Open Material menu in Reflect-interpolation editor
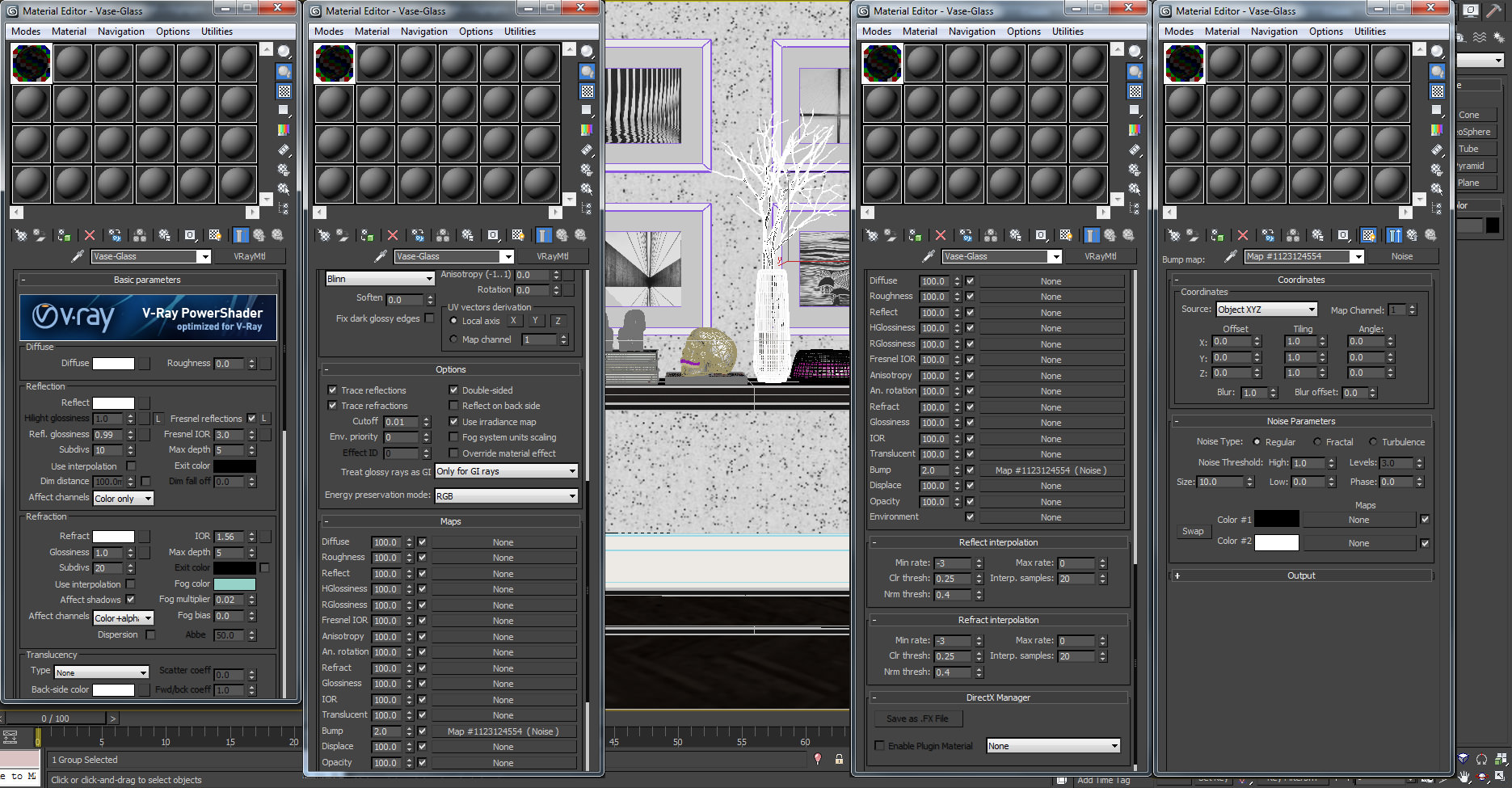The image size is (1512, 788). click(x=920, y=32)
